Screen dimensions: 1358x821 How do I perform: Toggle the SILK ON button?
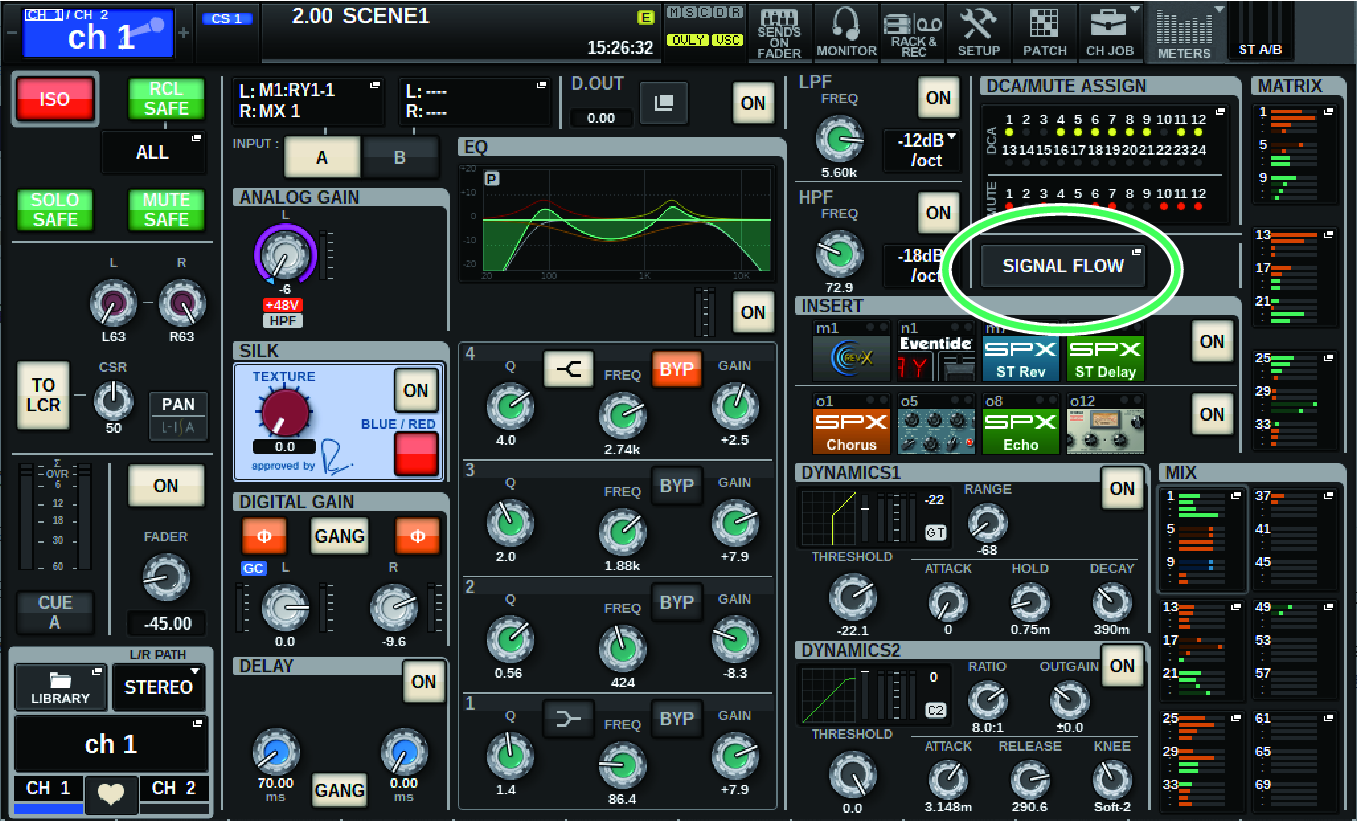click(x=416, y=390)
